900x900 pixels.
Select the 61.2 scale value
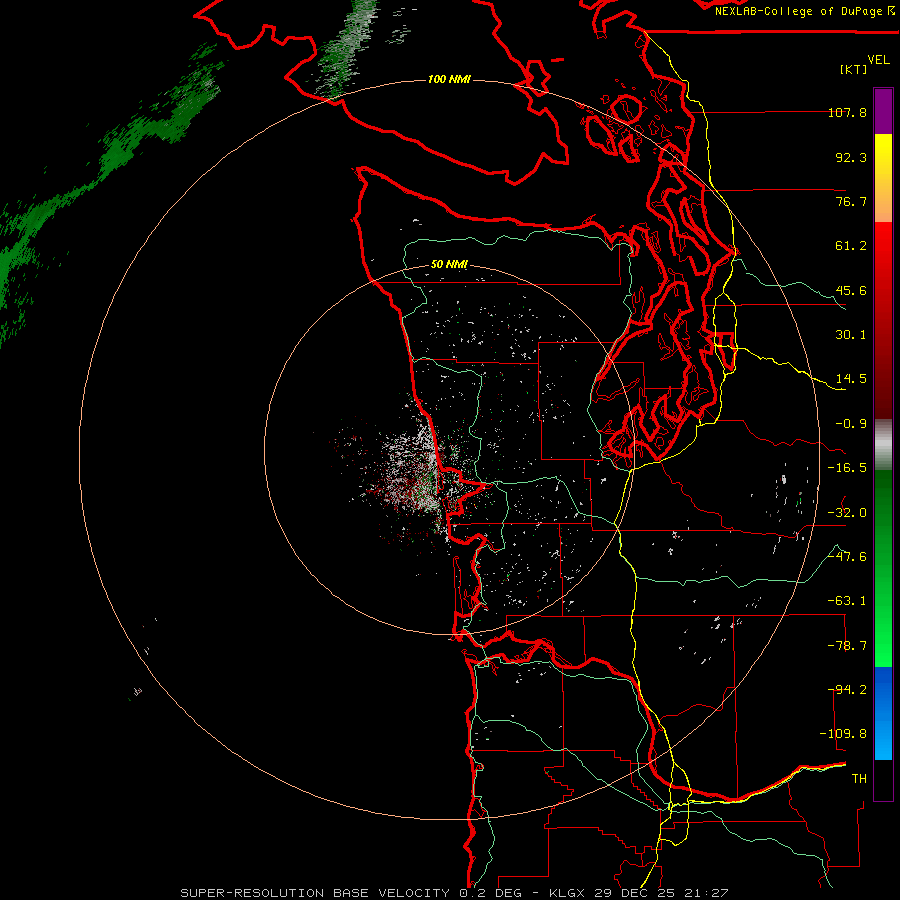851,246
